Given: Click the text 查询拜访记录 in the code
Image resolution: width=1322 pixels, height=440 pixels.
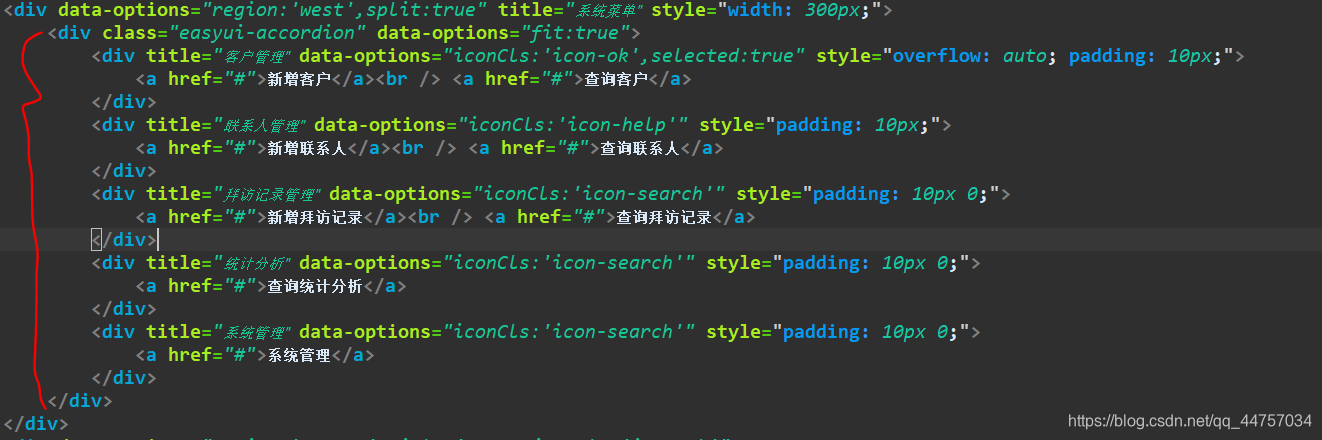Looking at the screenshot, I should point(664,217).
